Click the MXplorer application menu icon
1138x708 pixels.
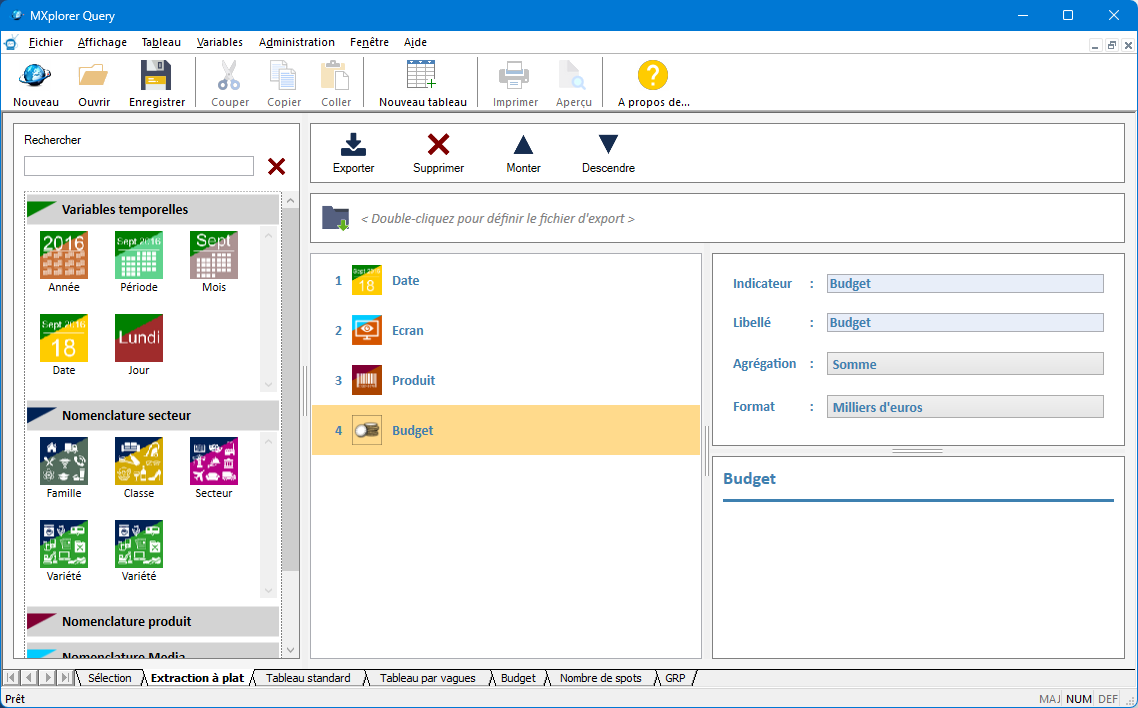pos(11,42)
